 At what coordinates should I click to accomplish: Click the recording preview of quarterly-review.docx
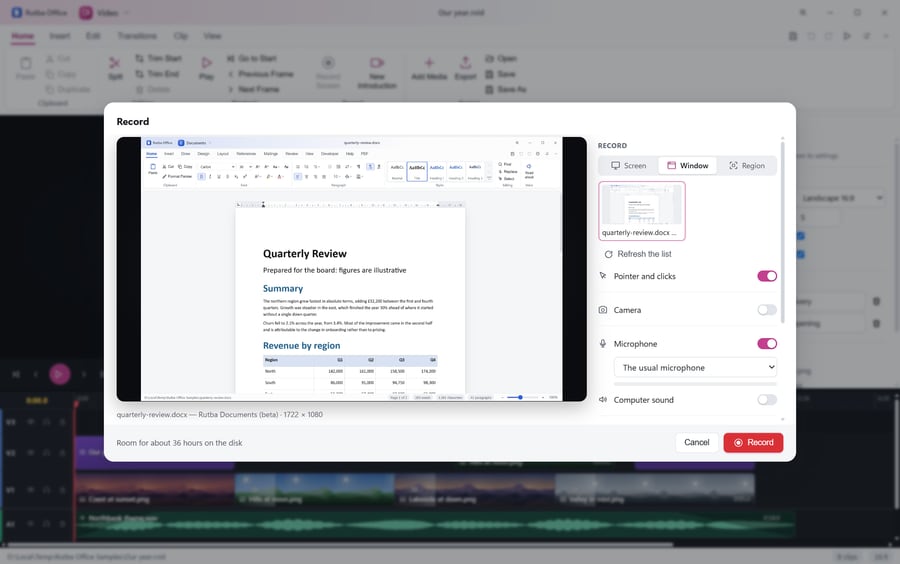pyautogui.click(x=351, y=269)
